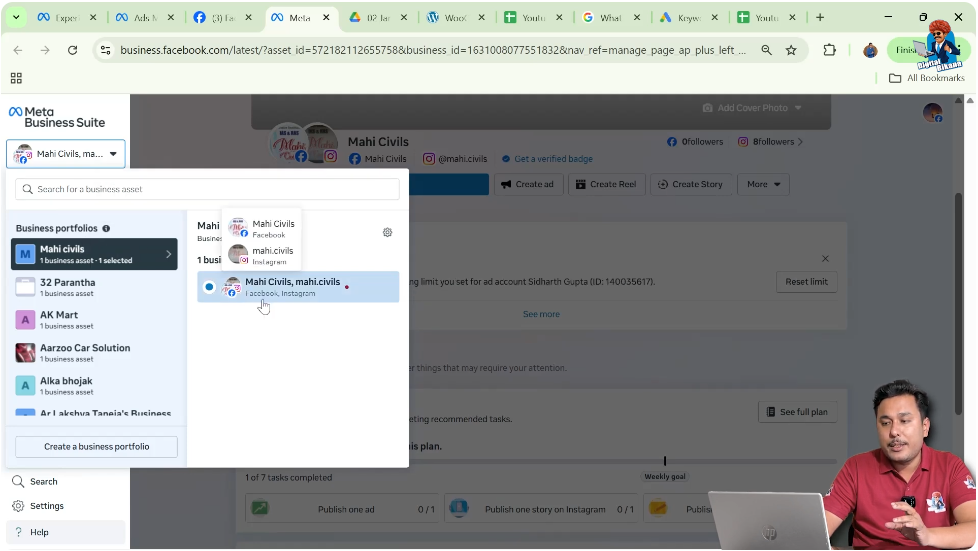The image size is (978, 551).
Task: Dismiss the ad account limit notice
Action: tap(825, 258)
